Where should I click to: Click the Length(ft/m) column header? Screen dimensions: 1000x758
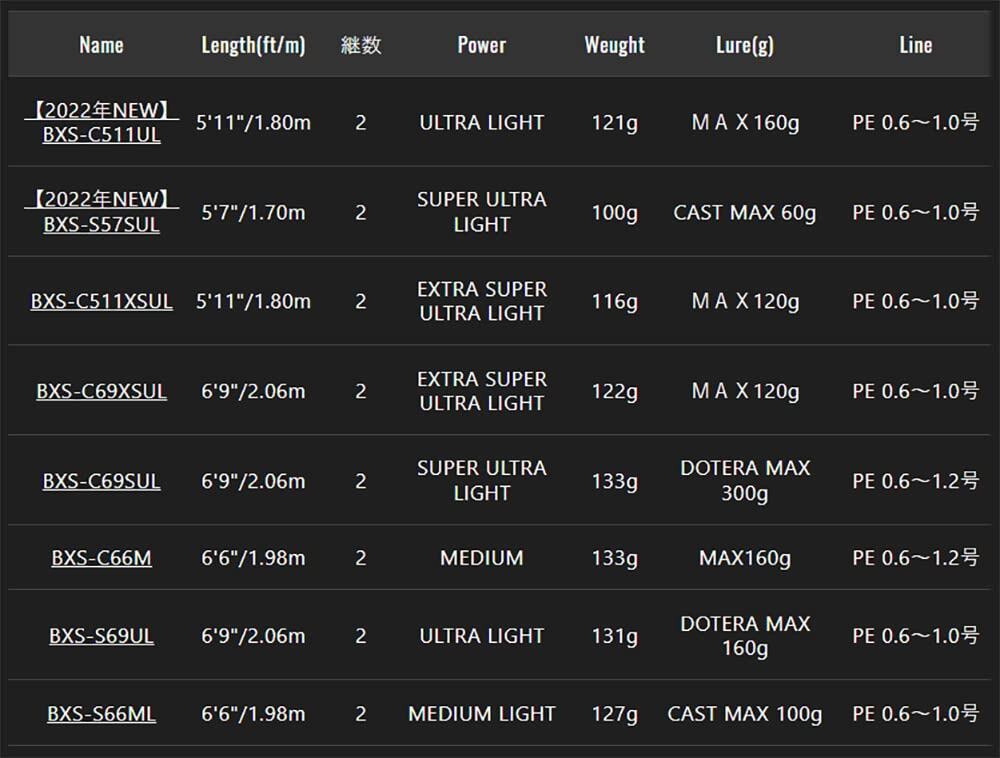tap(253, 45)
